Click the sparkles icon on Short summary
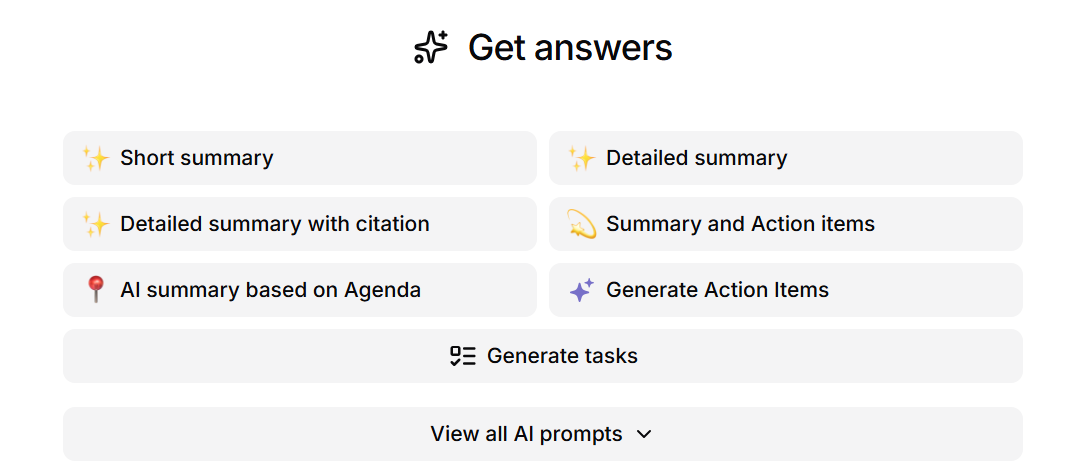Viewport: 1083px width, 471px height. (x=96, y=158)
